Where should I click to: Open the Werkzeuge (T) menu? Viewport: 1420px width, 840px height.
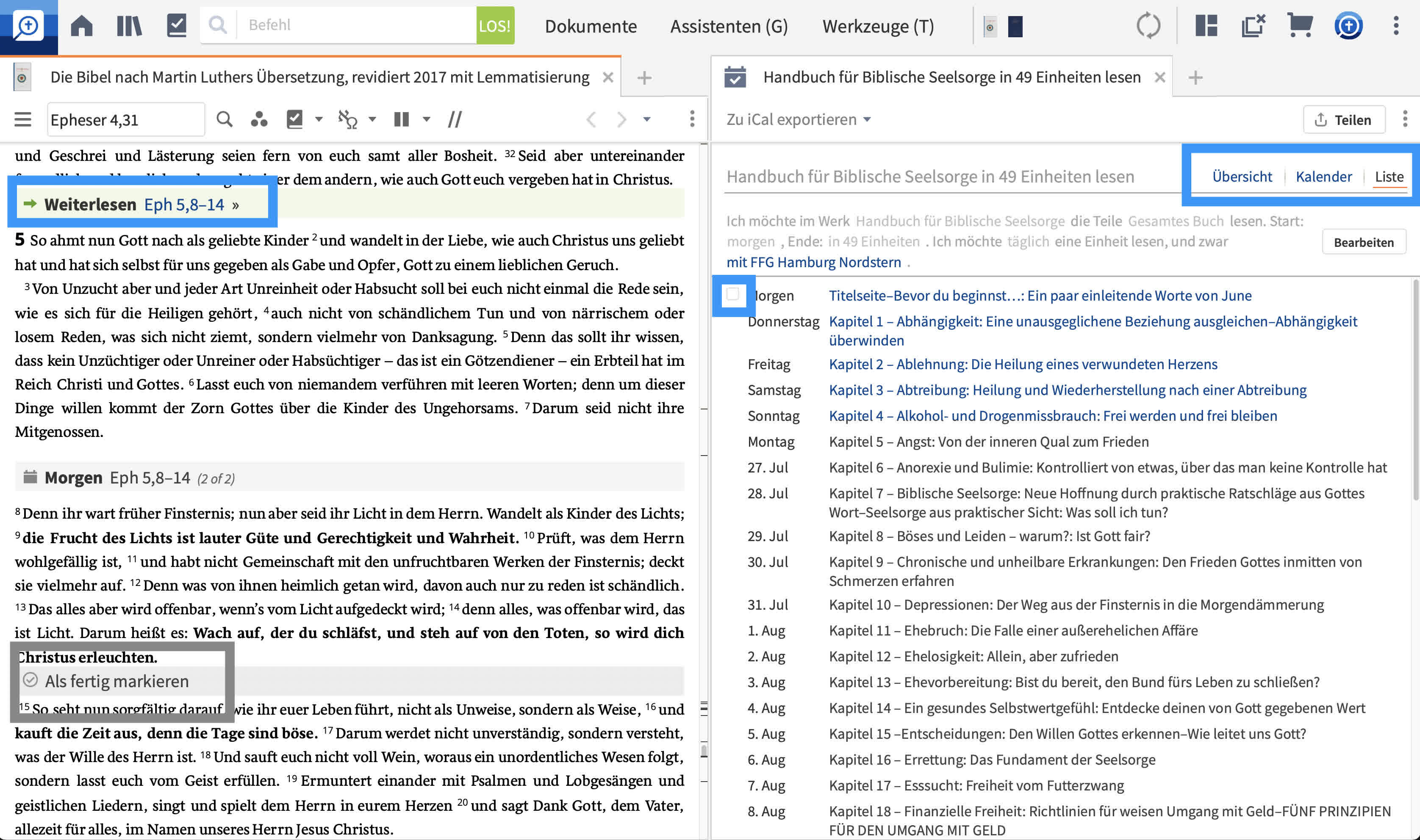(878, 26)
